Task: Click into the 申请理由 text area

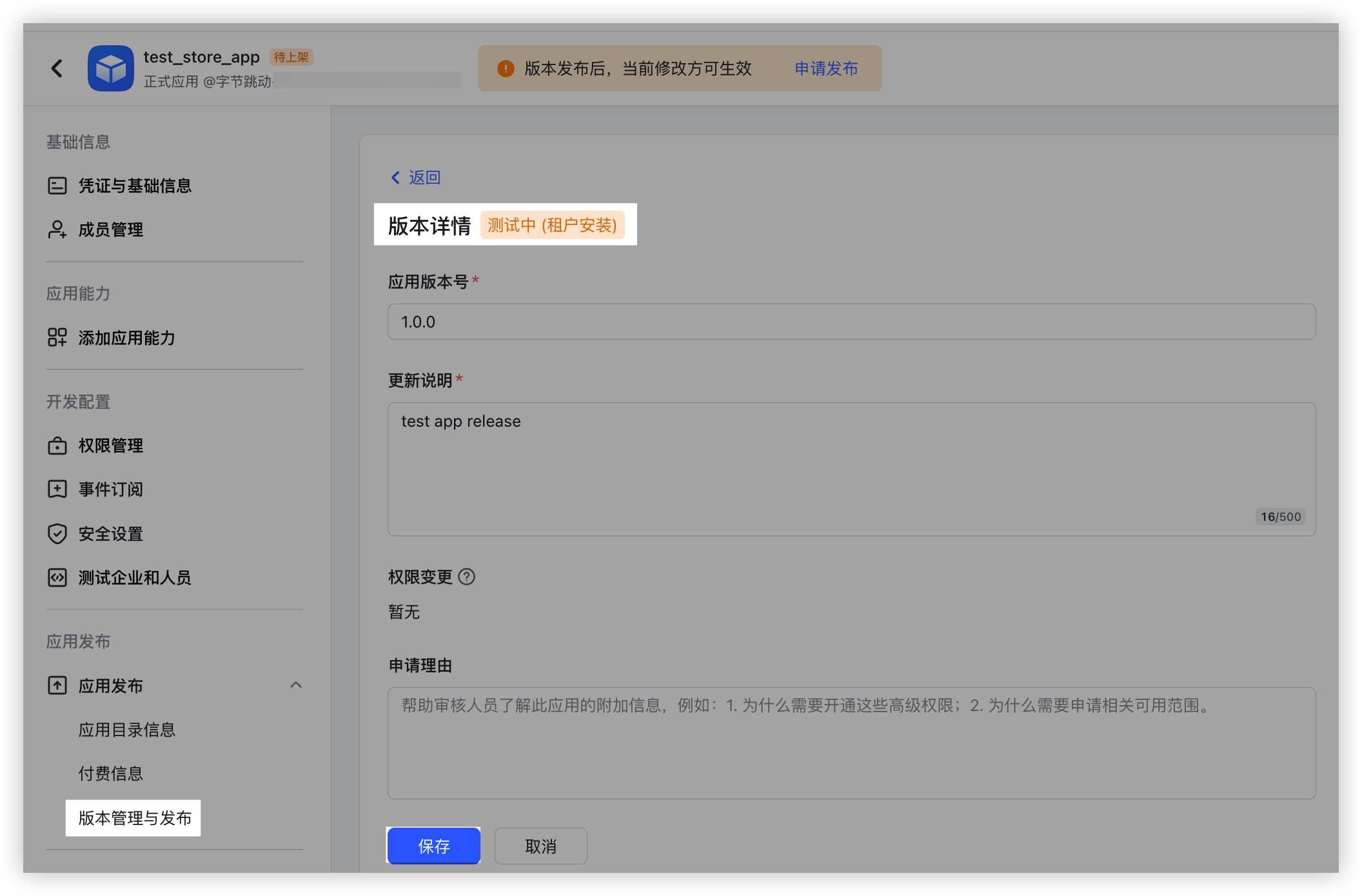Action: click(x=851, y=743)
